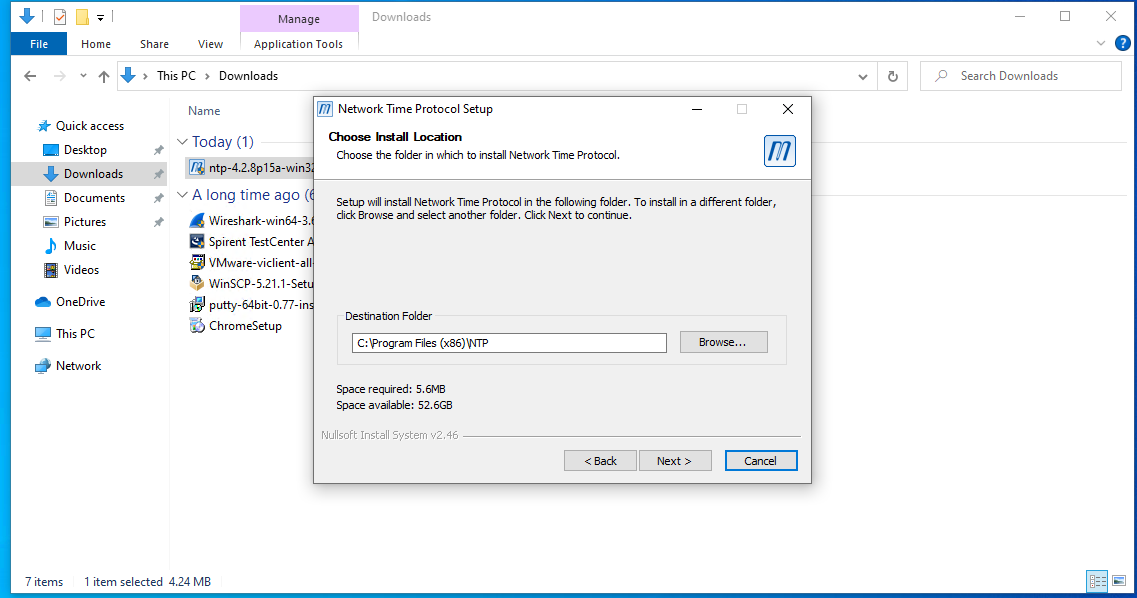1137x598 pixels.
Task: Go up one folder level arrow
Action: point(104,76)
